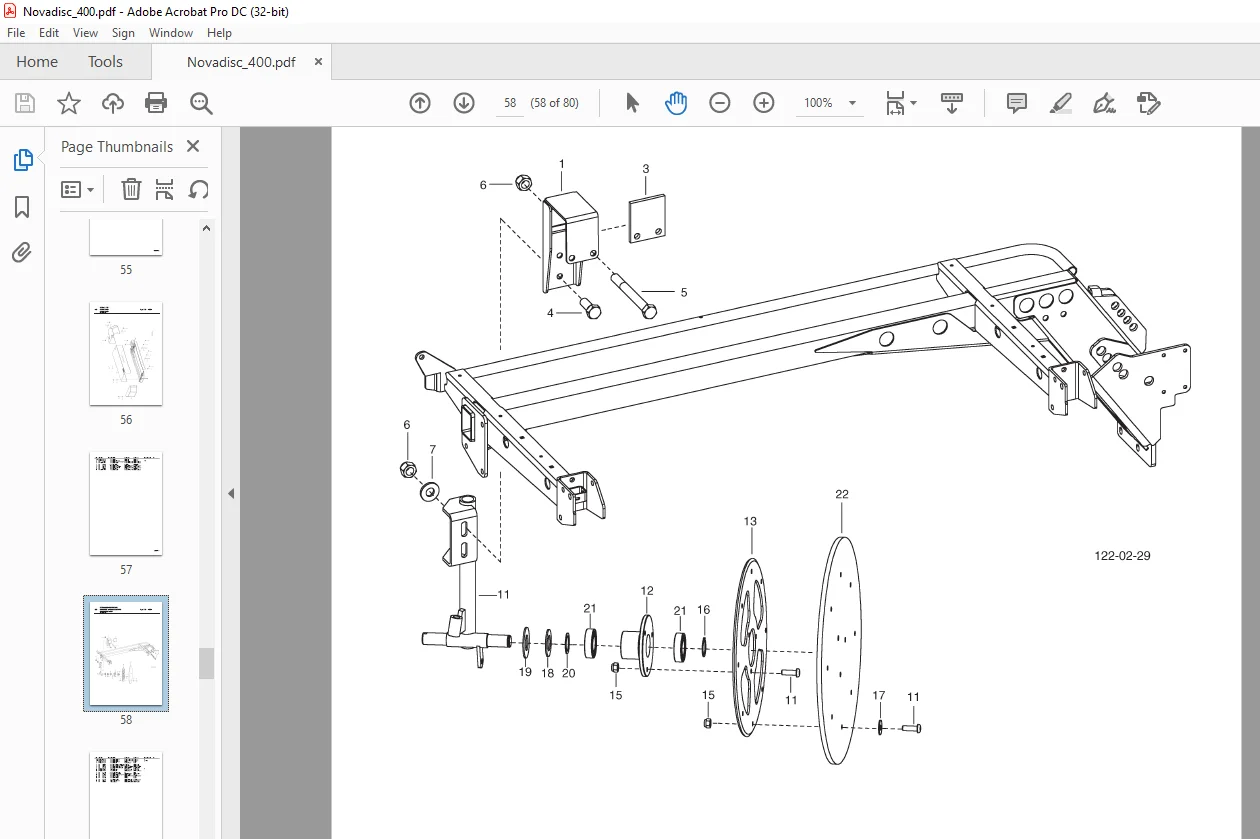Open the thumbnail options dropdown menu
The width and height of the screenshot is (1260, 839).
click(78, 189)
